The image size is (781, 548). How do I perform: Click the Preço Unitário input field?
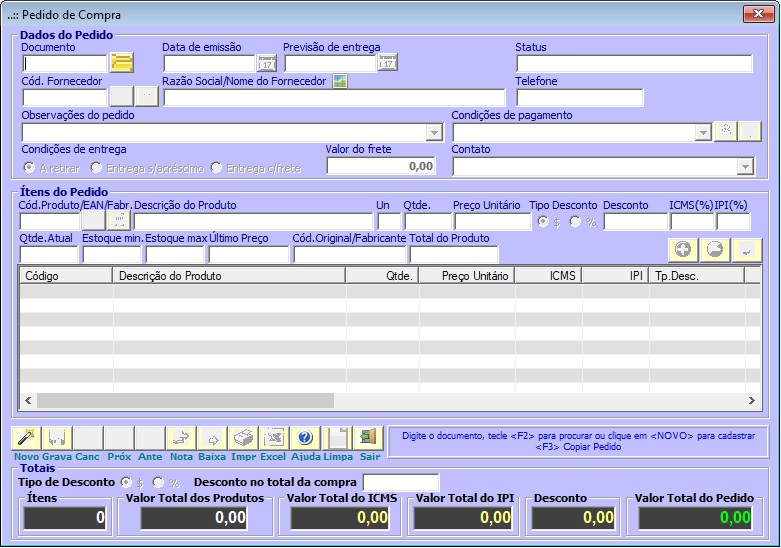click(493, 221)
